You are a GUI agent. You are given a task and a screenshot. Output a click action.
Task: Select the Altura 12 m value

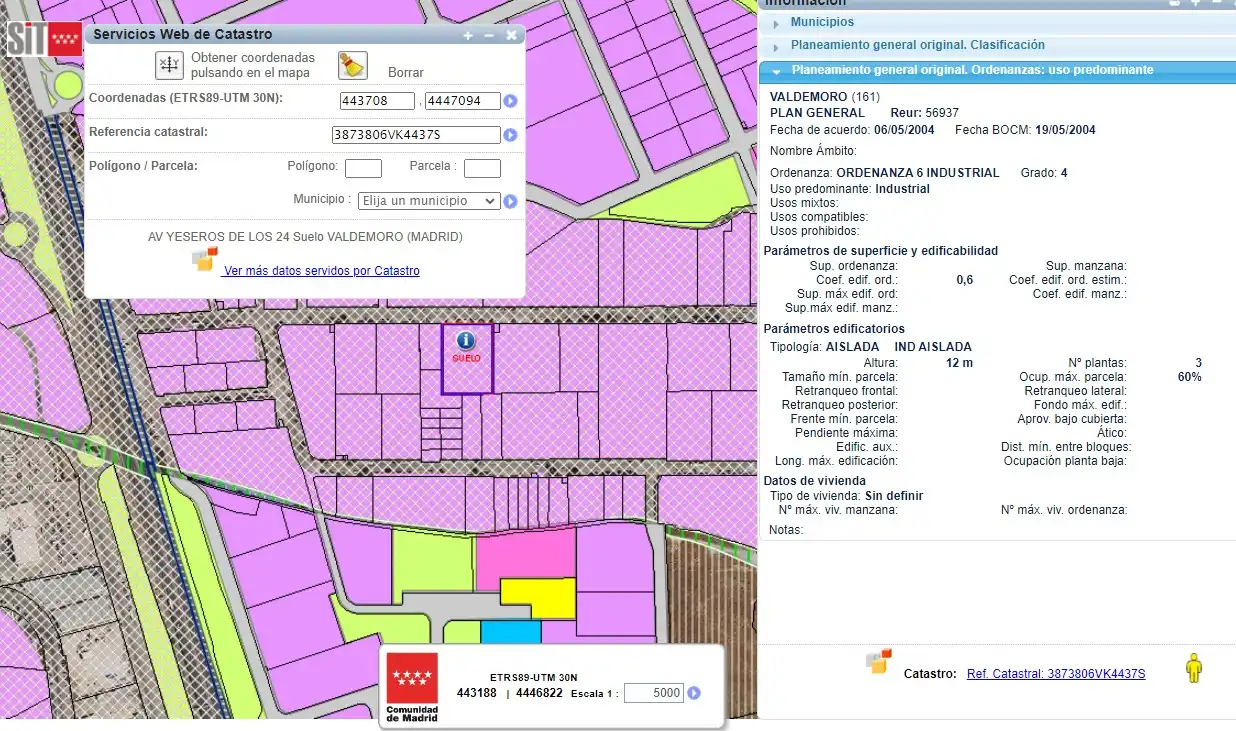coord(959,363)
